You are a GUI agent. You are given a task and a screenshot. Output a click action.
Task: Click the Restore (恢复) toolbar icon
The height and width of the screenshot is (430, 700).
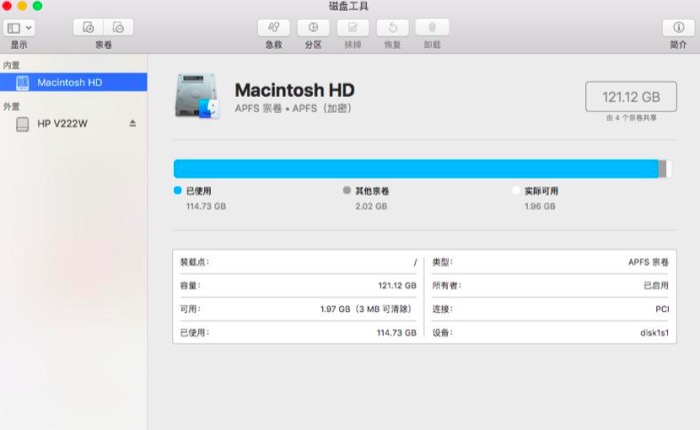tap(392, 28)
